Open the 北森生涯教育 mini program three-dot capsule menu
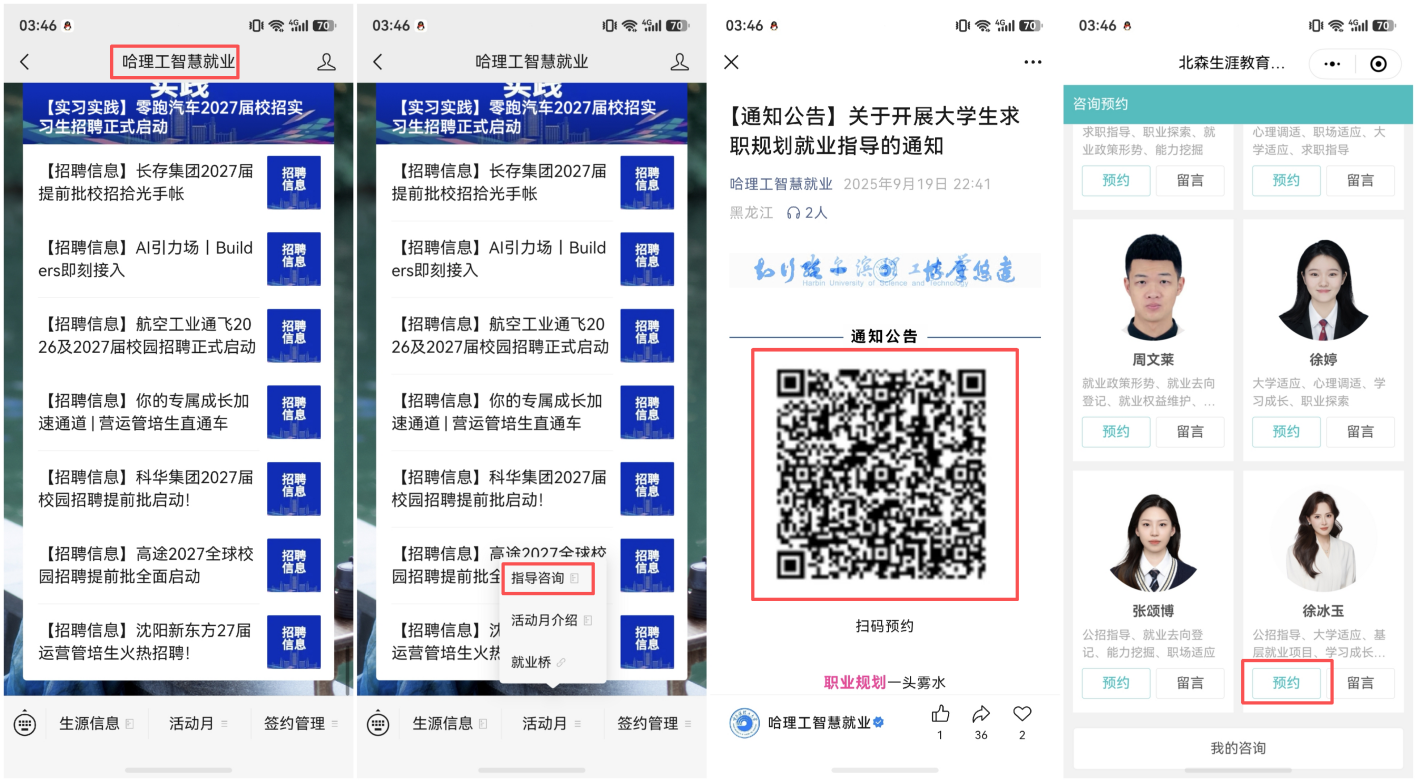Image resolution: width=1418 pixels, height=782 pixels. 1332,63
